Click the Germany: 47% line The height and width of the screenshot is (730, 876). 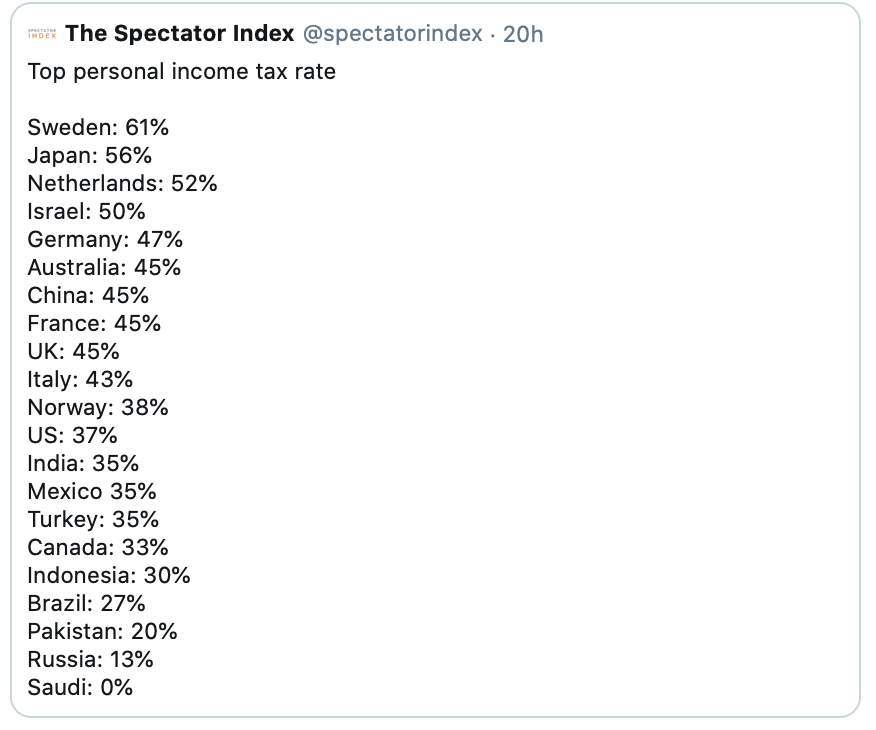click(x=105, y=240)
